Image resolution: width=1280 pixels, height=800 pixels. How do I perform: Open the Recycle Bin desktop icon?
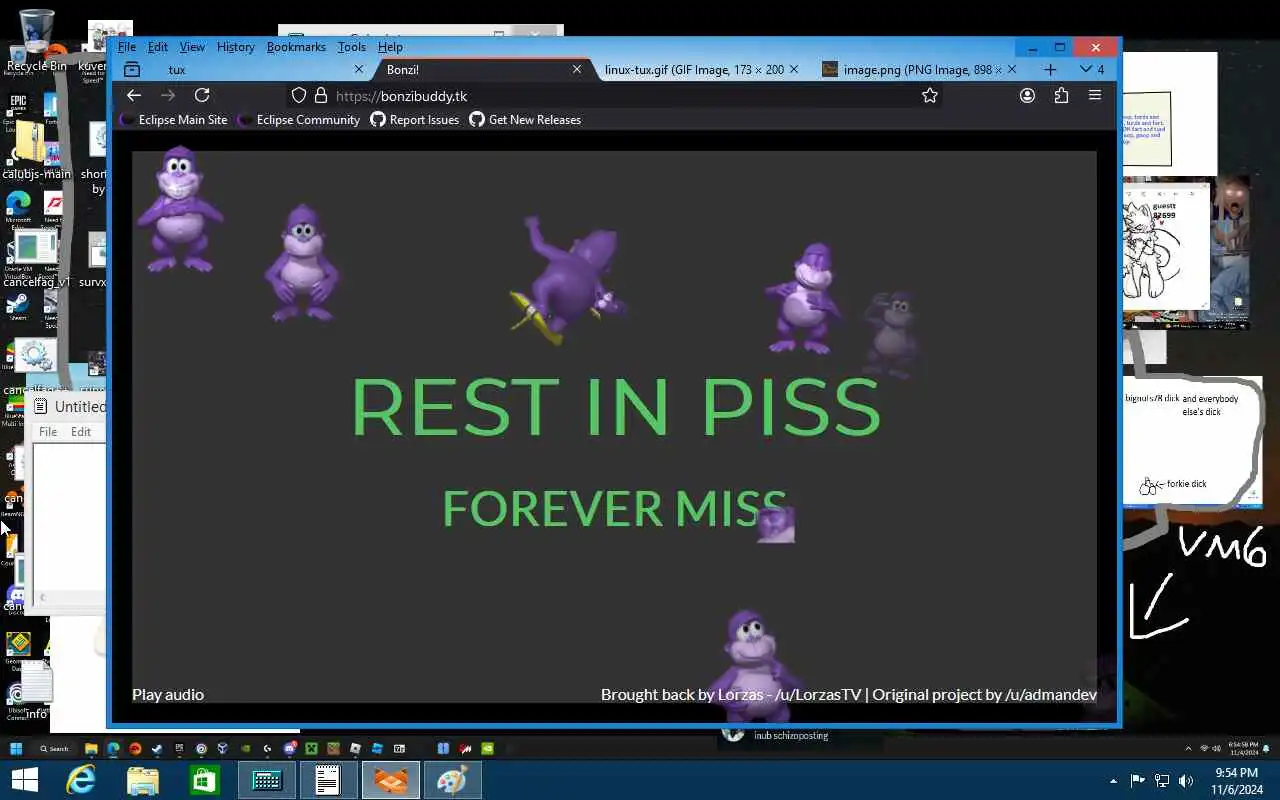click(36, 41)
